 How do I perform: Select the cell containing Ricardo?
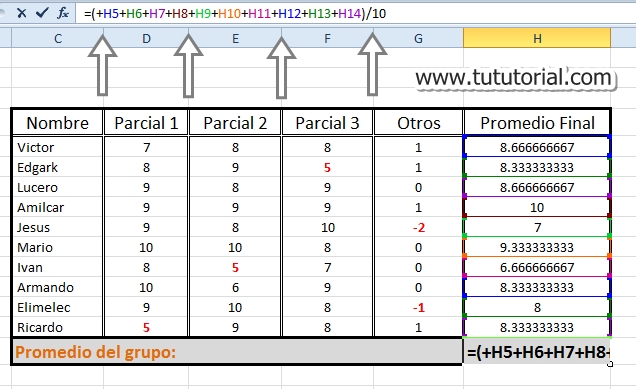tap(58, 327)
